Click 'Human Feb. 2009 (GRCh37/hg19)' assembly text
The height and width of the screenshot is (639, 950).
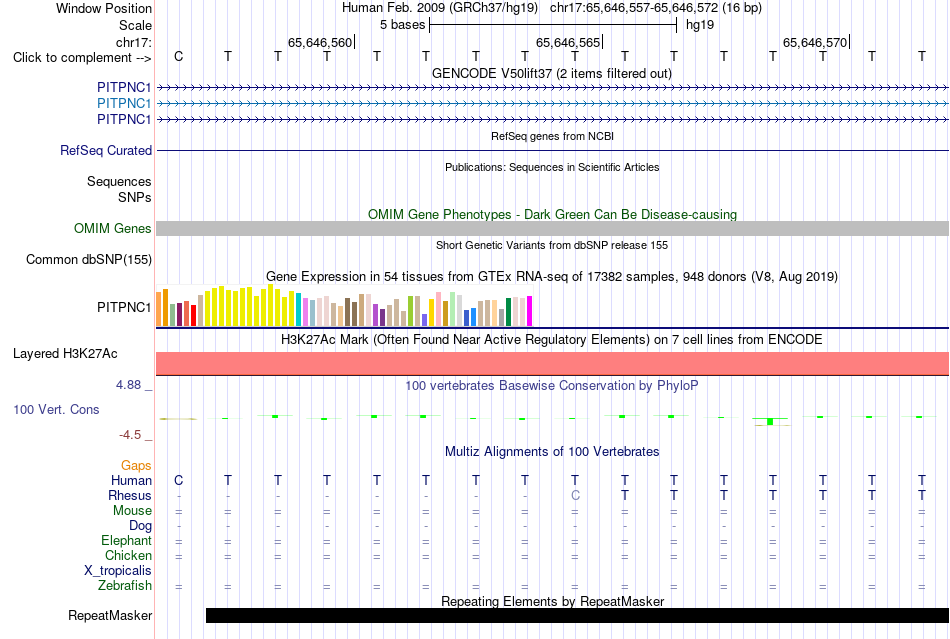tap(440, 8)
